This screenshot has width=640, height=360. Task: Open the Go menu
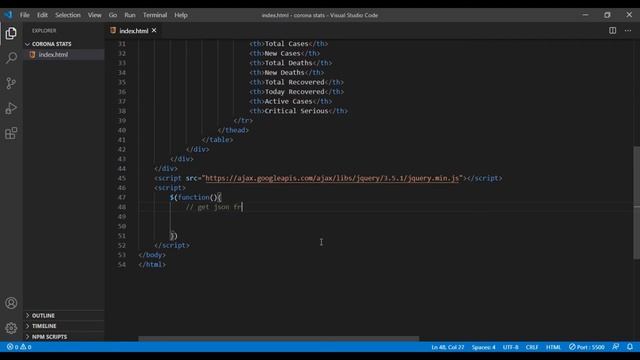click(x=113, y=15)
